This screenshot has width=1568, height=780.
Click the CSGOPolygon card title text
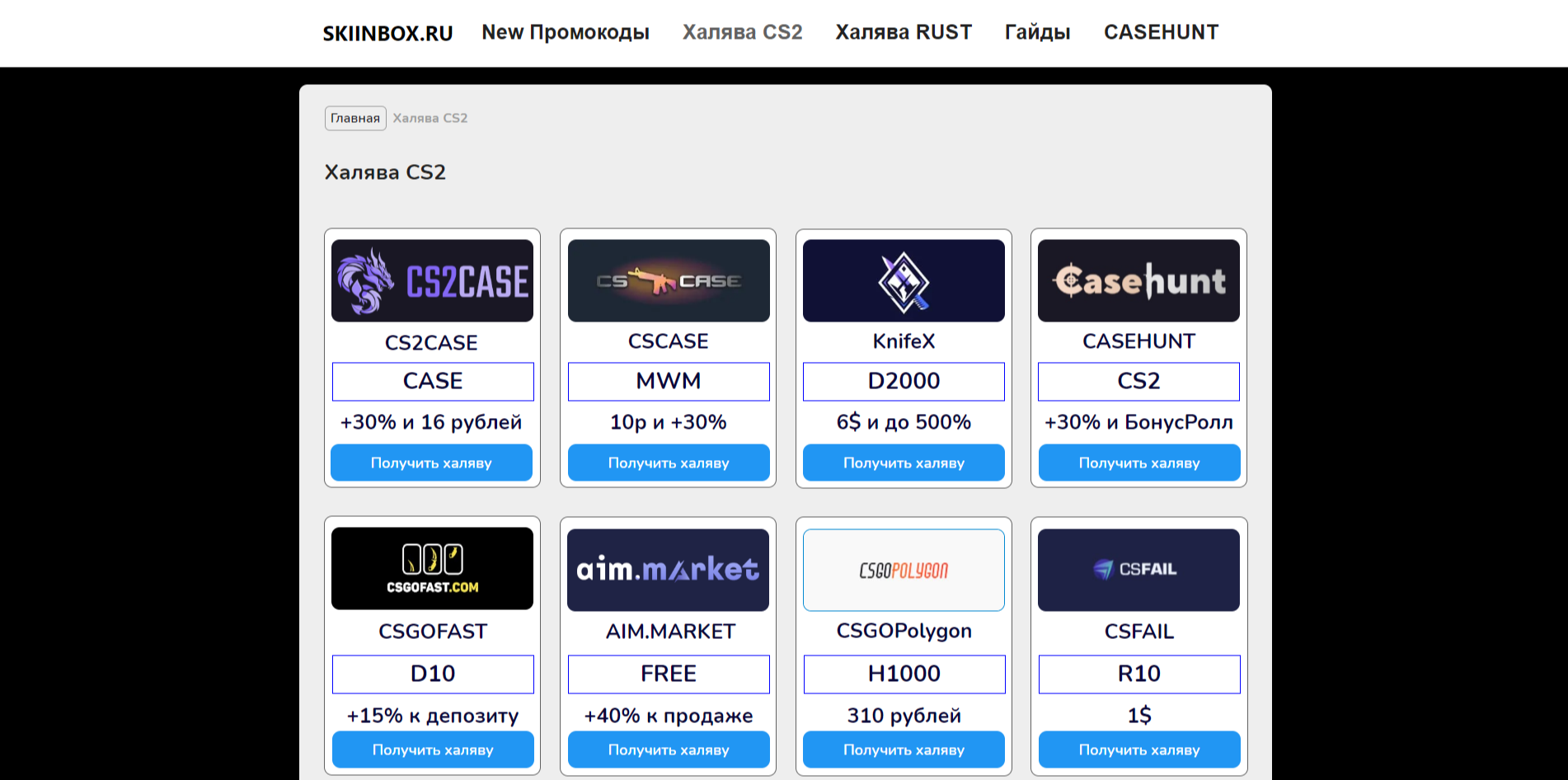(x=904, y=632)
